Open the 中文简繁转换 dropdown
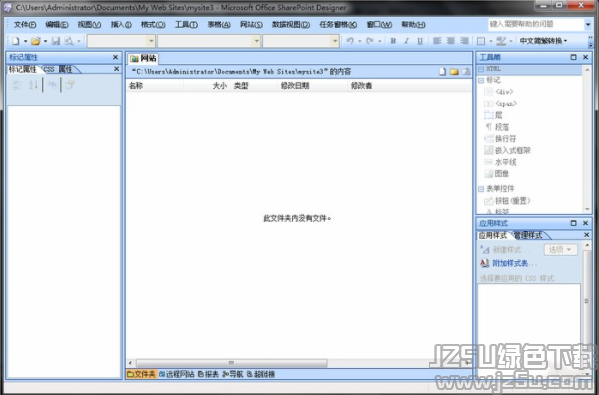 (x=543, y=41)
